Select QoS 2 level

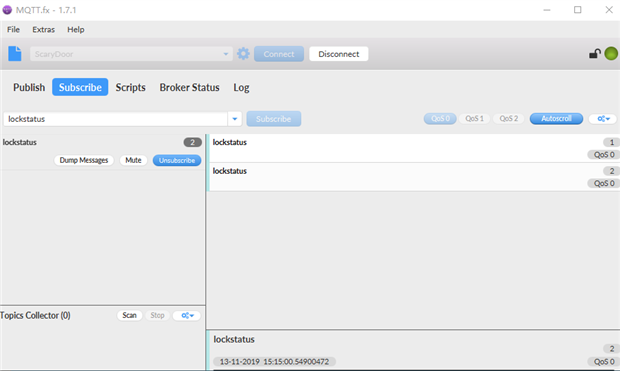point(508,119)
